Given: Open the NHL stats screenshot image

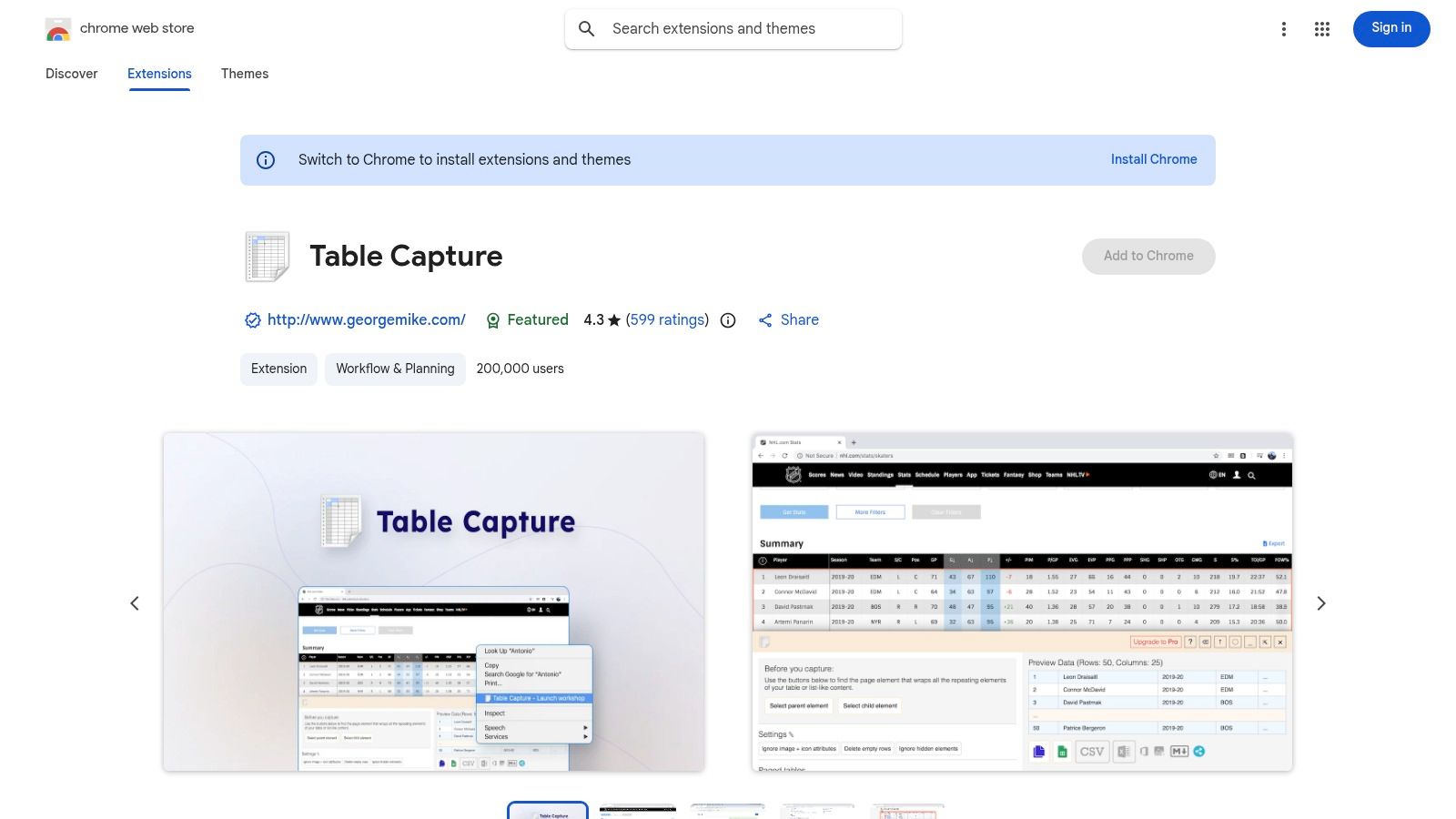Looking at the screenshot, I should [1022, 602].
